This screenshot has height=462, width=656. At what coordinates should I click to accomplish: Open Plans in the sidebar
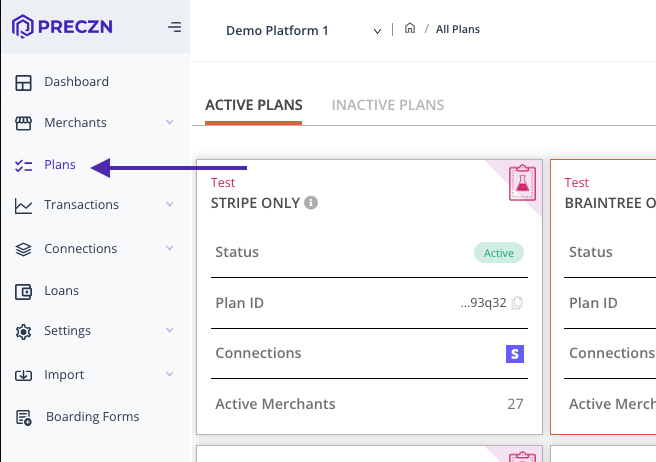point(59,165)
